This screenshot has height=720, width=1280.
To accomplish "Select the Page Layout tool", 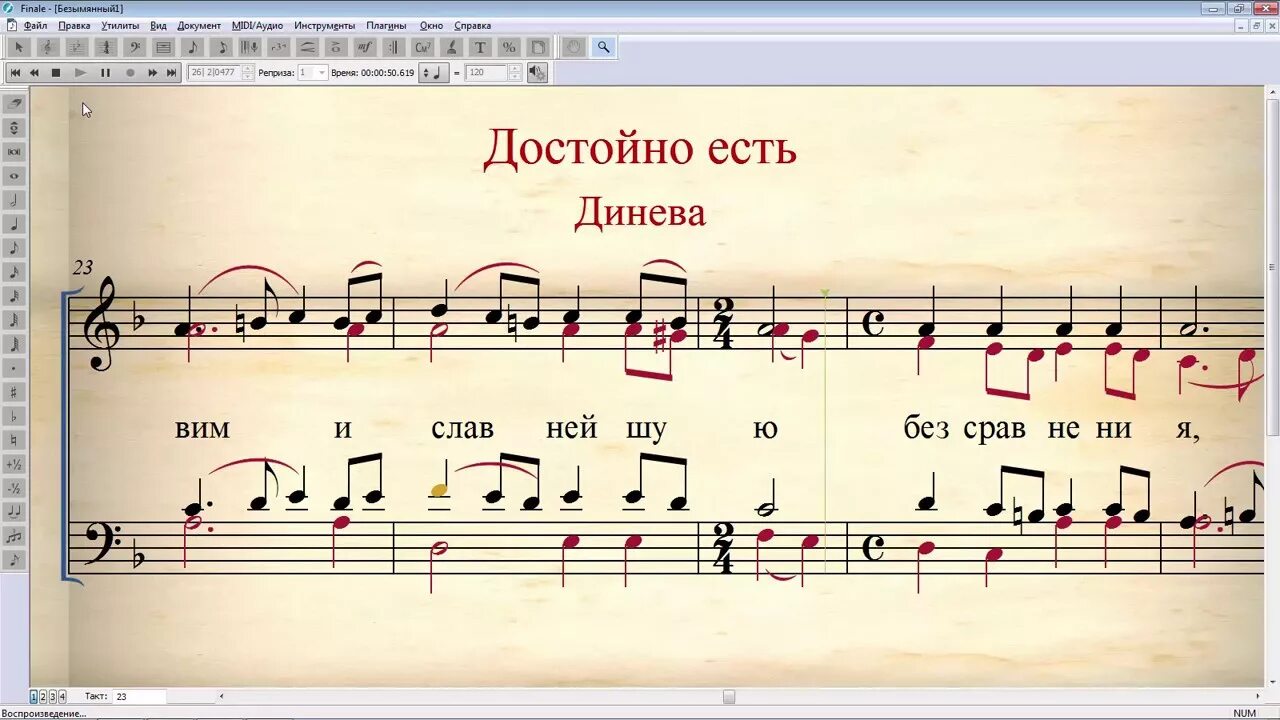I will click(x=537, y=47).
